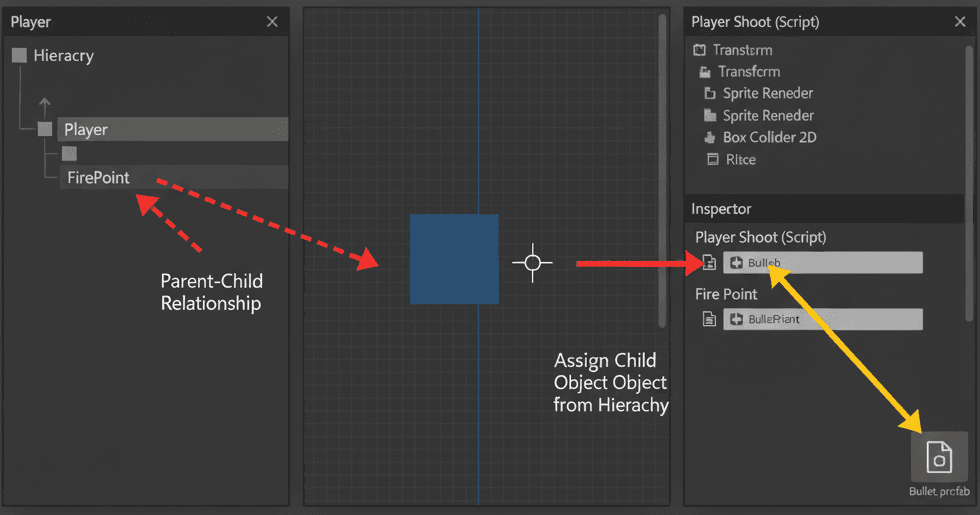Click the up arrow above the Player node
980x515 pixels.
(x=44, y=104)
